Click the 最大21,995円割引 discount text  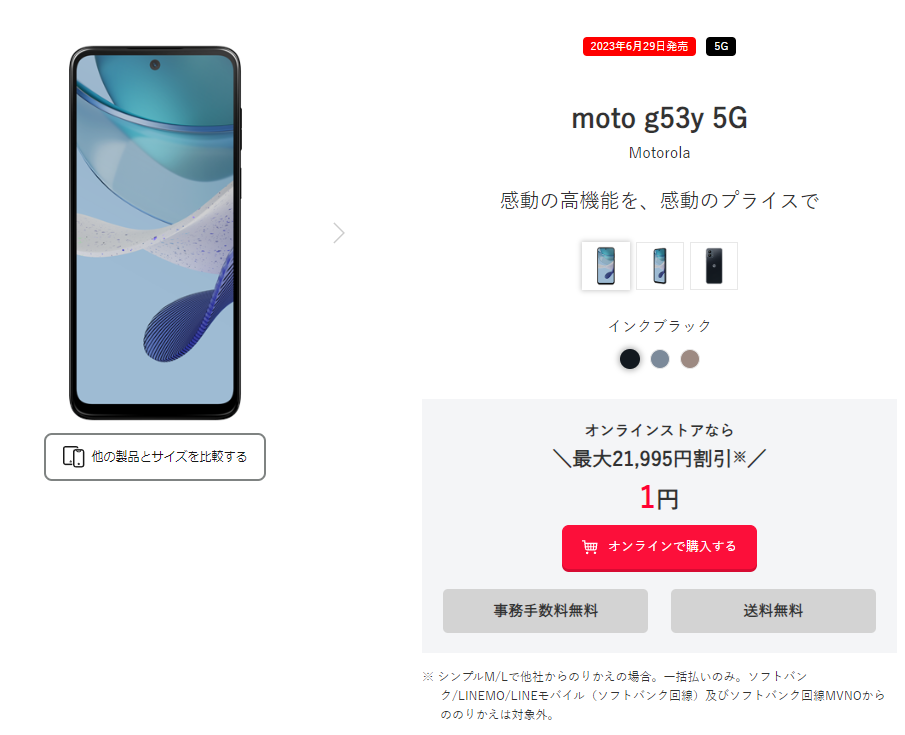[x=652, y=458]
